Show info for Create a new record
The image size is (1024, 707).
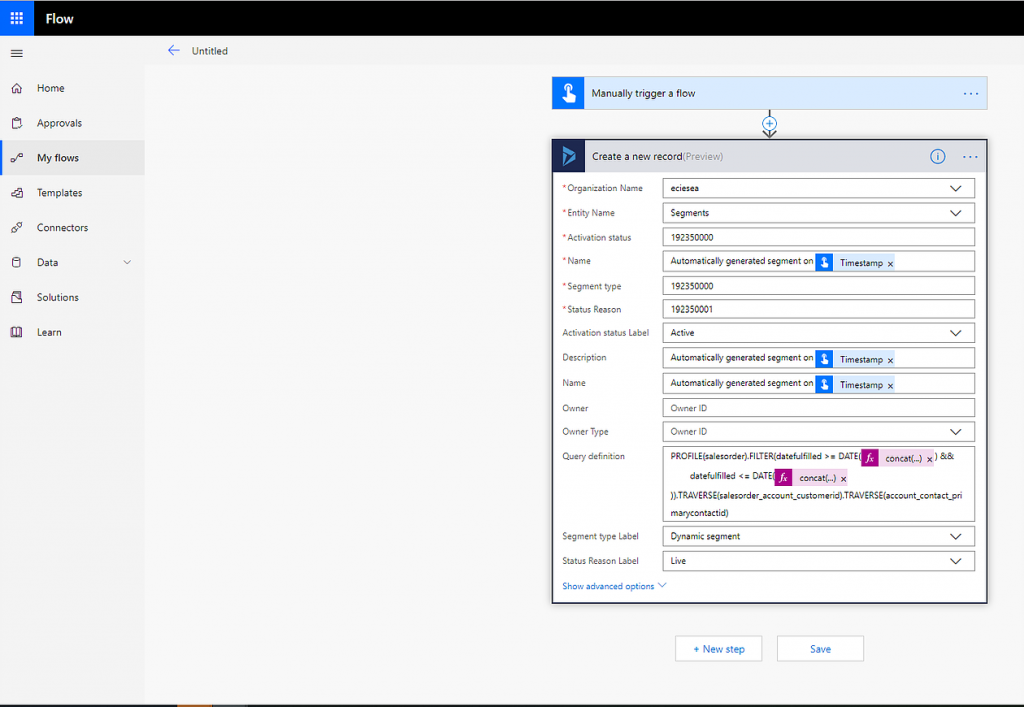pyautogui.click(x=937, y=157)
